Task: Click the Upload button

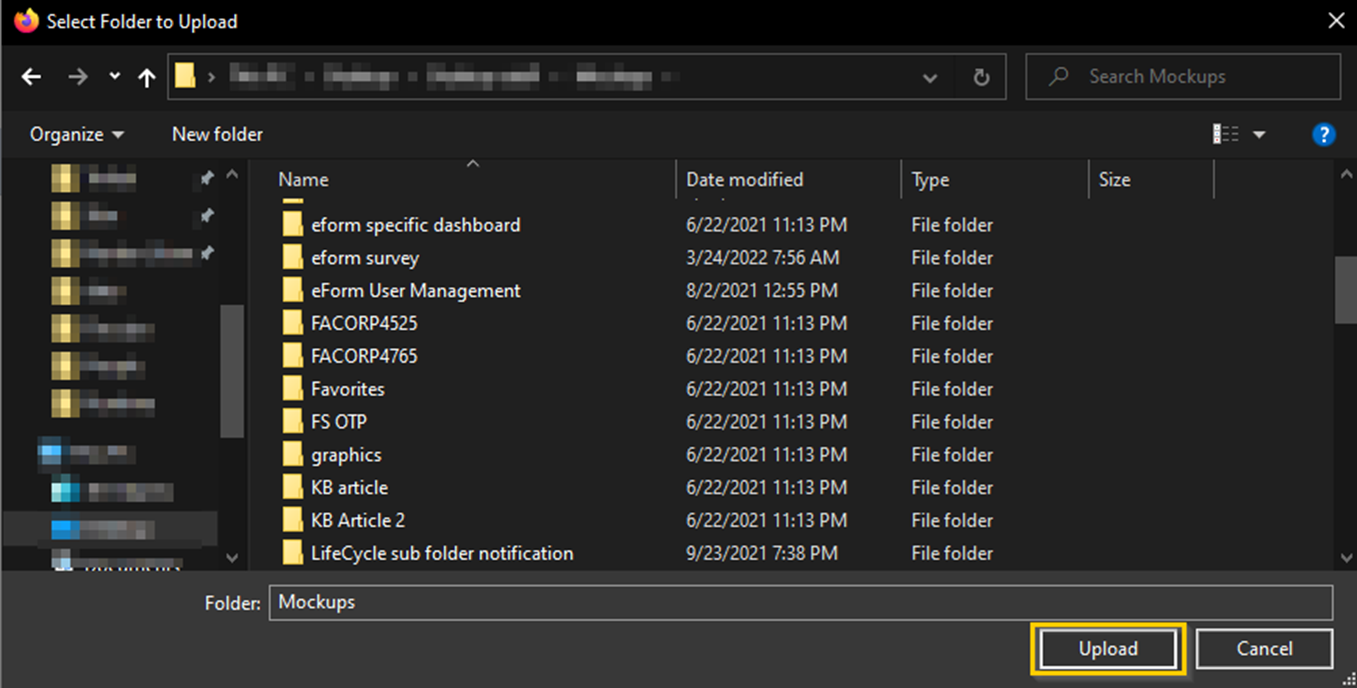Action: pos(1108,649)
